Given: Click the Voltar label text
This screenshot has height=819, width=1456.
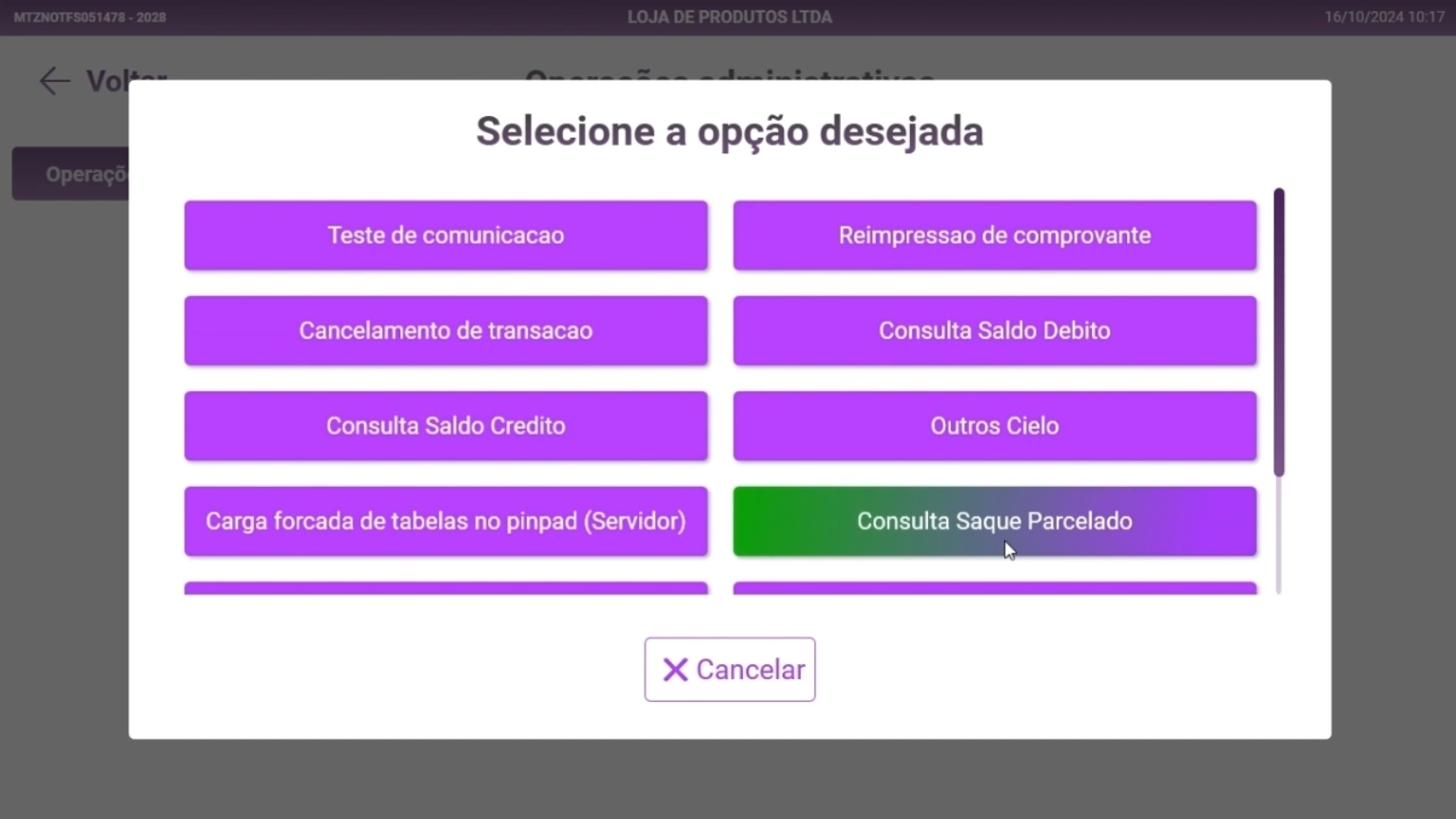Looking at the screenshot, I should [x=107, y=81].
